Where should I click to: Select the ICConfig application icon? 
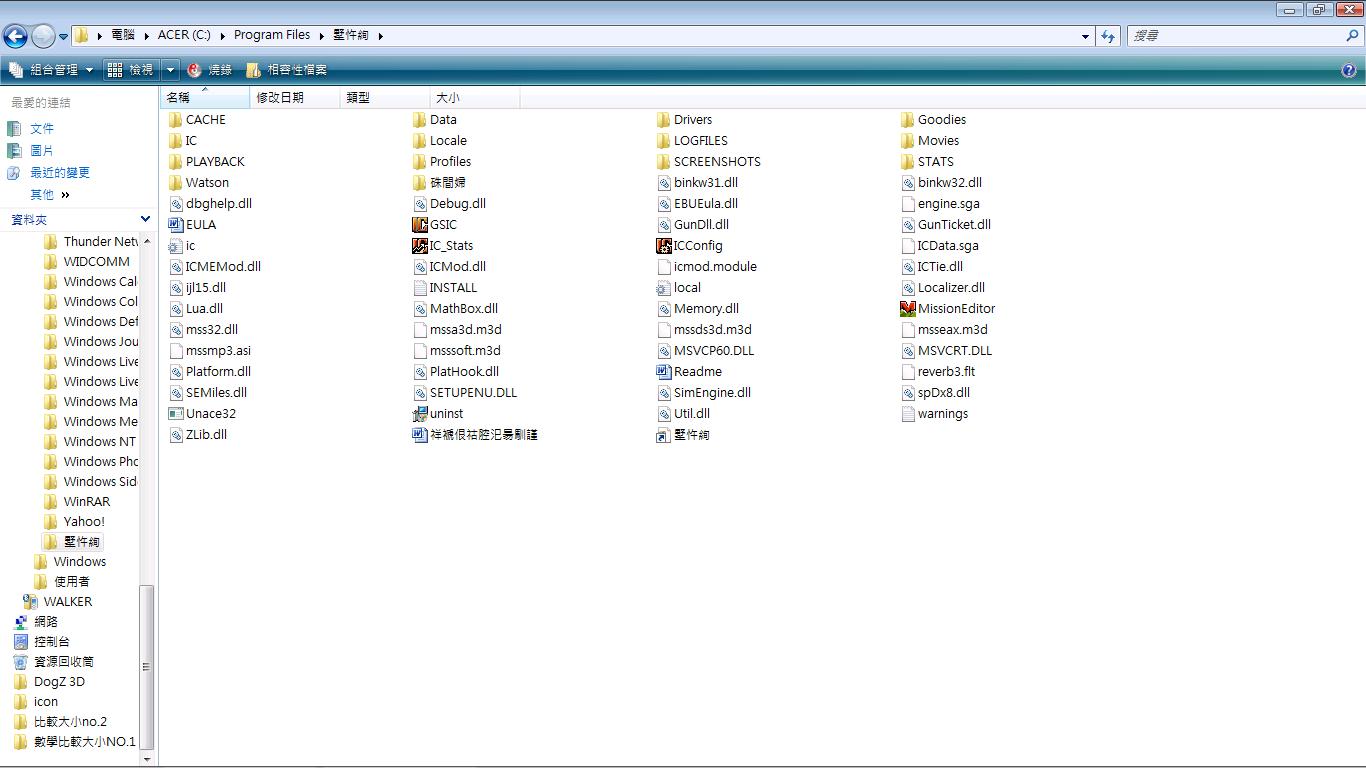coord(664,246)
